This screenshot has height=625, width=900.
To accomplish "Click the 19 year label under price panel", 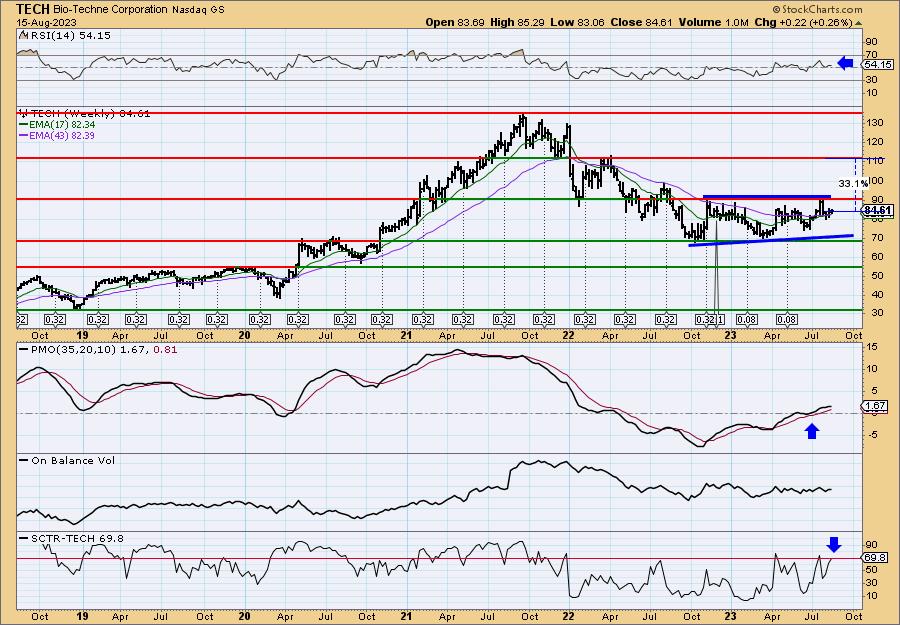I will pos(82,336).
